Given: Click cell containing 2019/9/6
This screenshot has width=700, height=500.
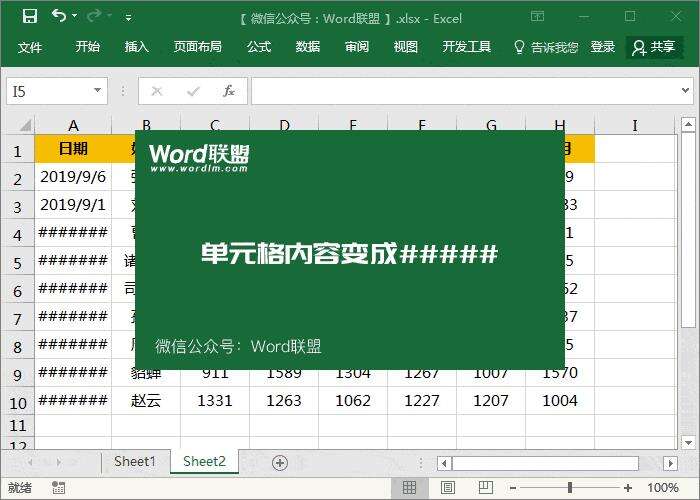Looking at the screenshot, I should 73,177.
